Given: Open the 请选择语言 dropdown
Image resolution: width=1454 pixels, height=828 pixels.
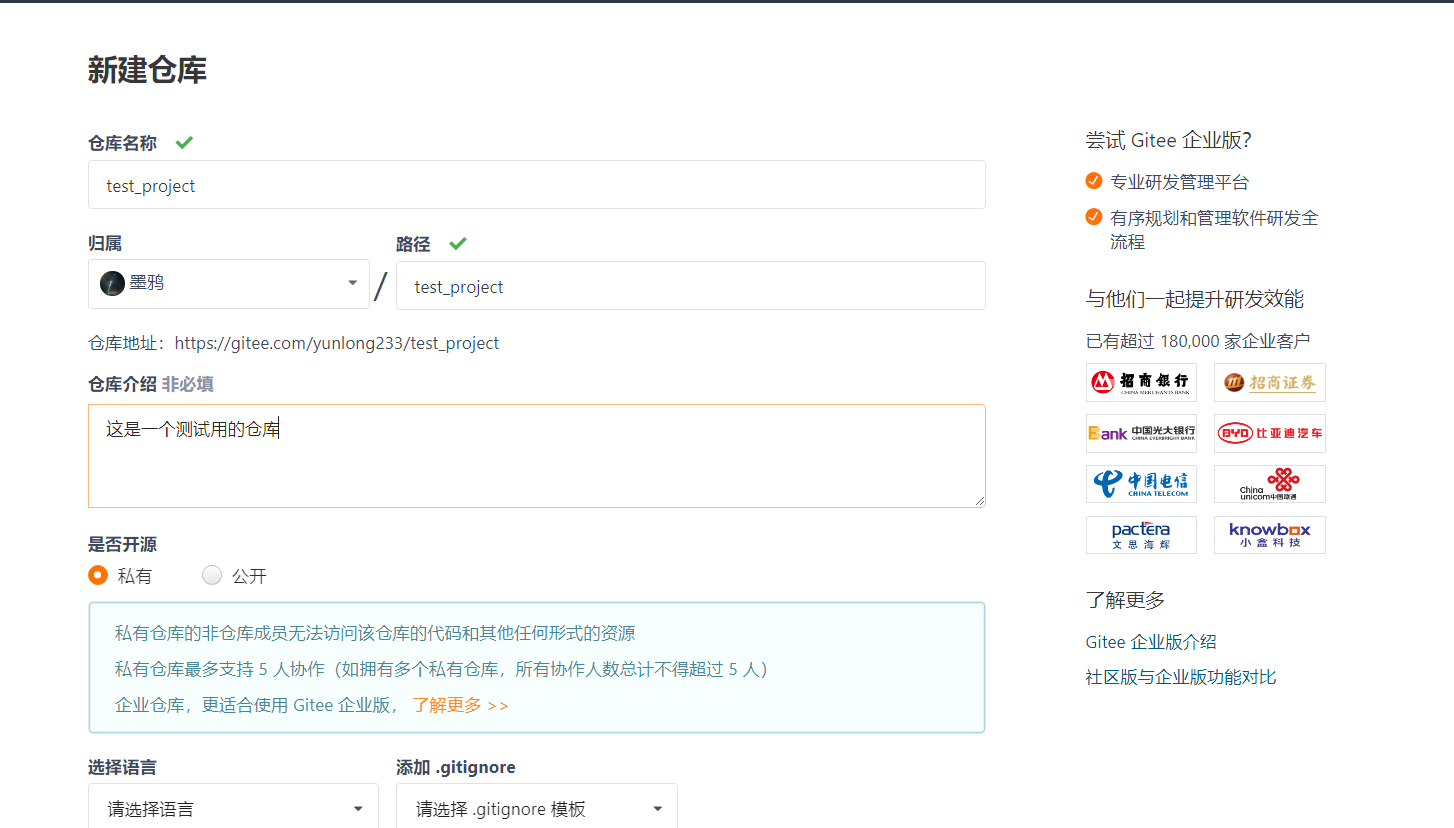Looking at the screenshot, I should click(233, 807).
